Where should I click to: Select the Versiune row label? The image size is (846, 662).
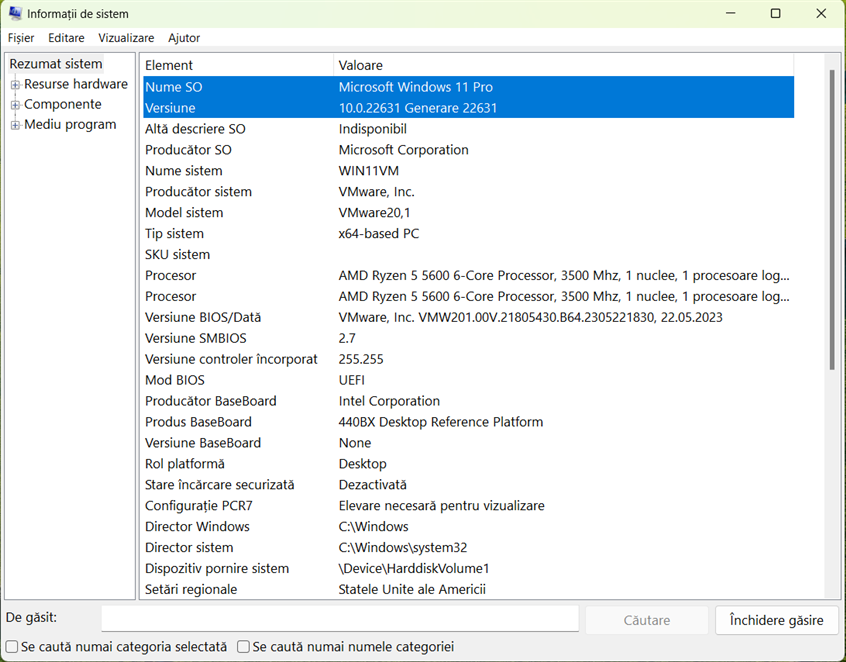(x=170, y=108)
